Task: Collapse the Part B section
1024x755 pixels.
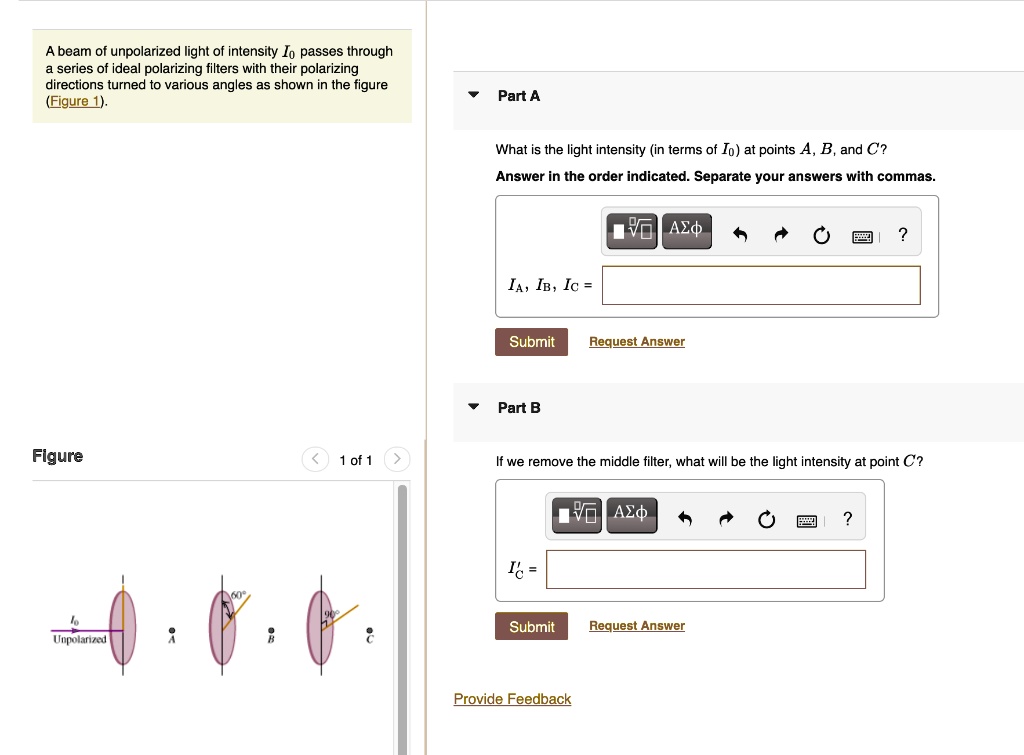Action: [474, 408]
